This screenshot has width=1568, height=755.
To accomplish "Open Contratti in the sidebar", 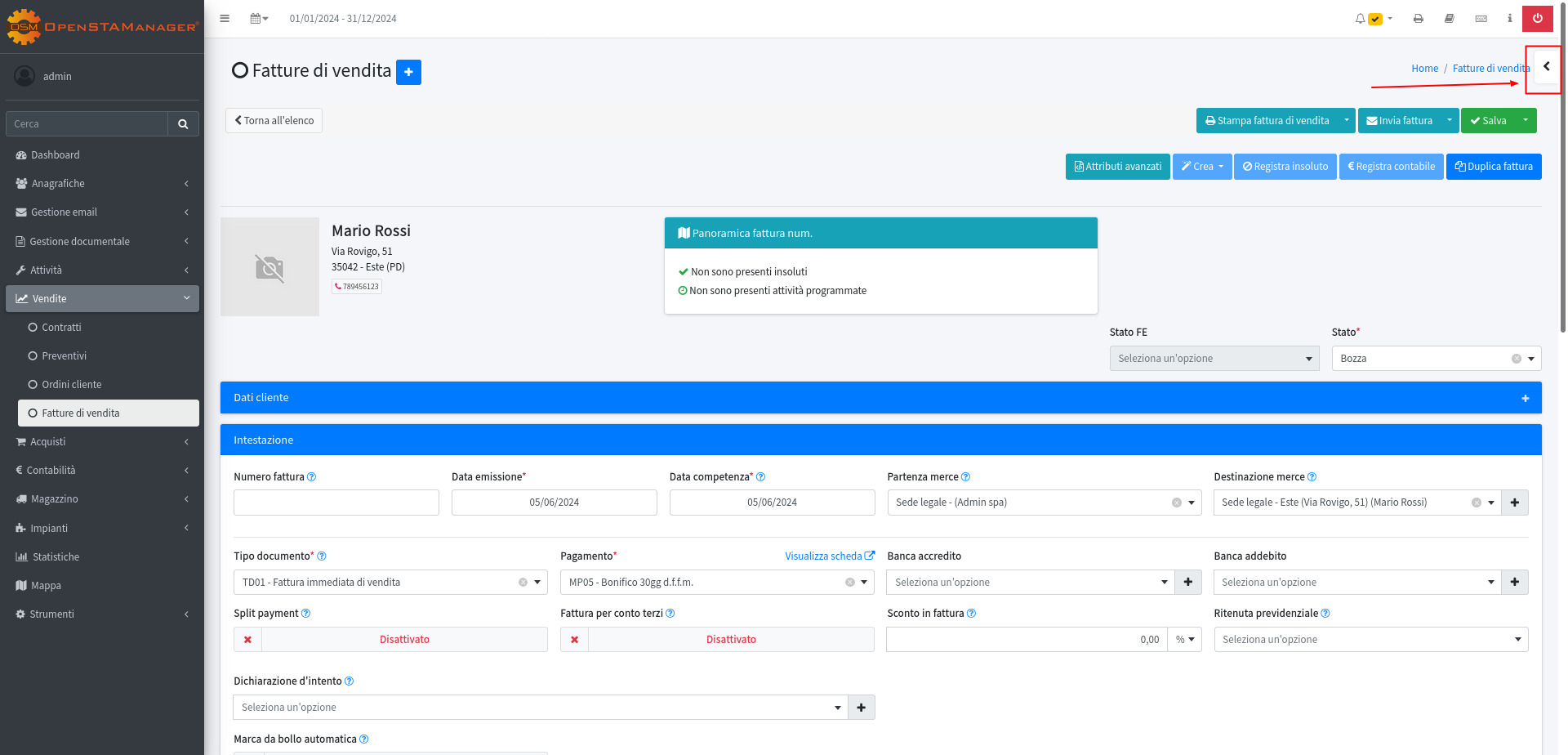I will [x=61, y=328].
